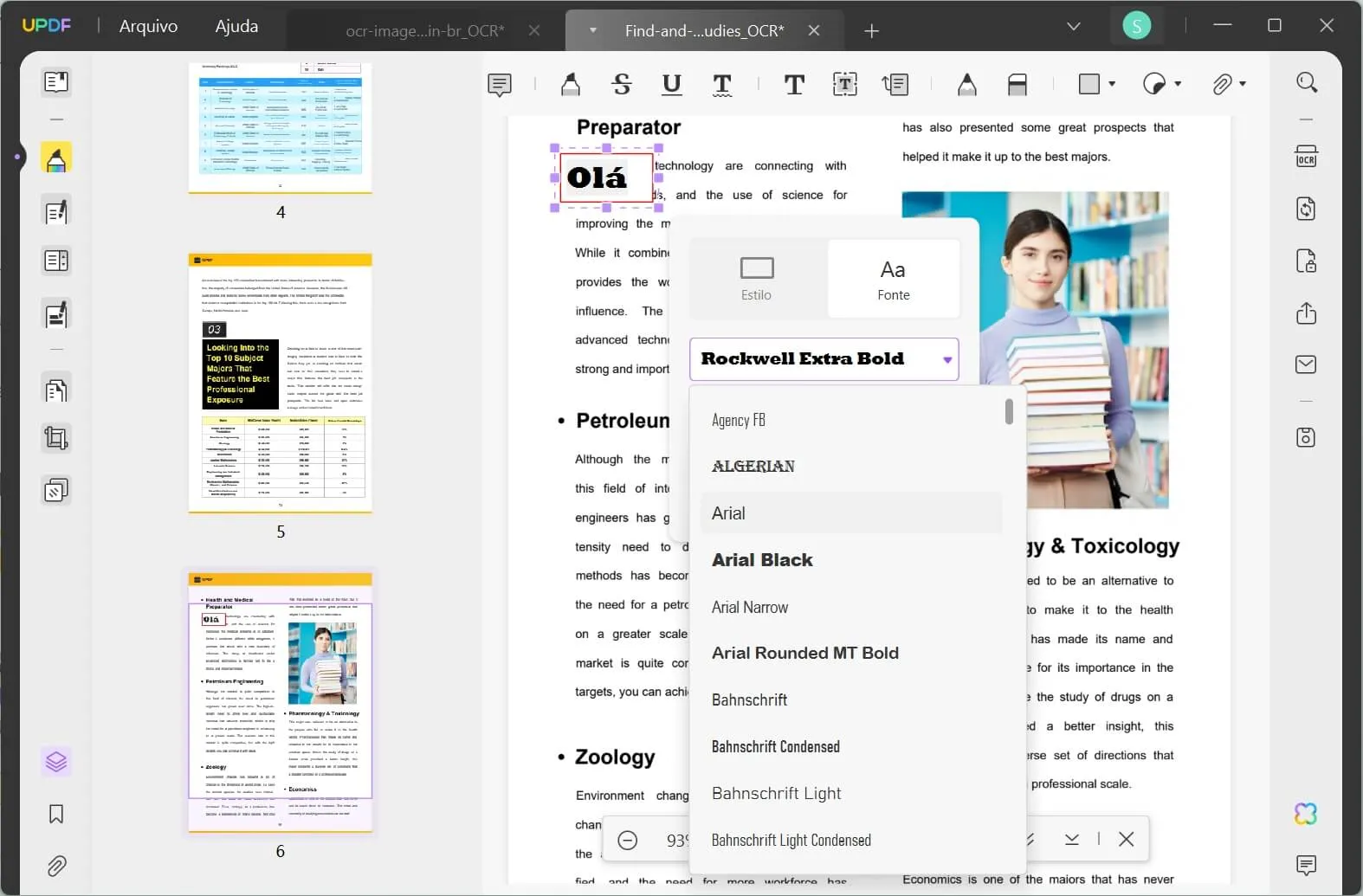Open the user account avatar S

(1136, 26)
